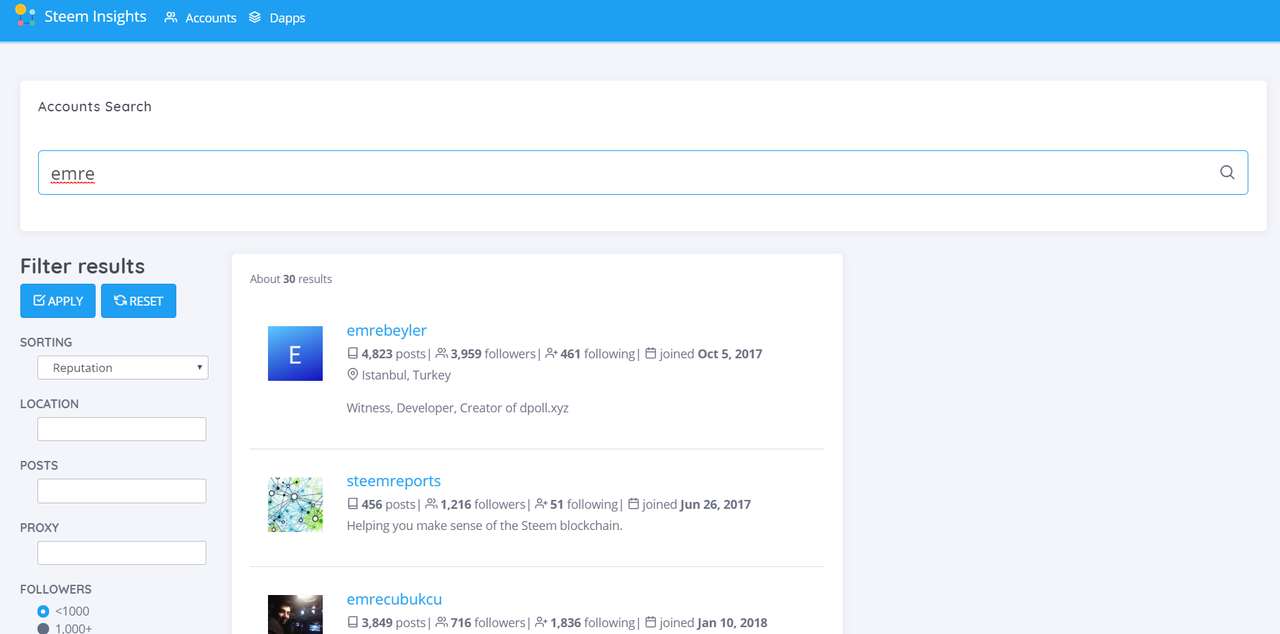1280x634 pixels.
Task: Click the posts icon next to 3,849 posts
Action: coord(352,622)
